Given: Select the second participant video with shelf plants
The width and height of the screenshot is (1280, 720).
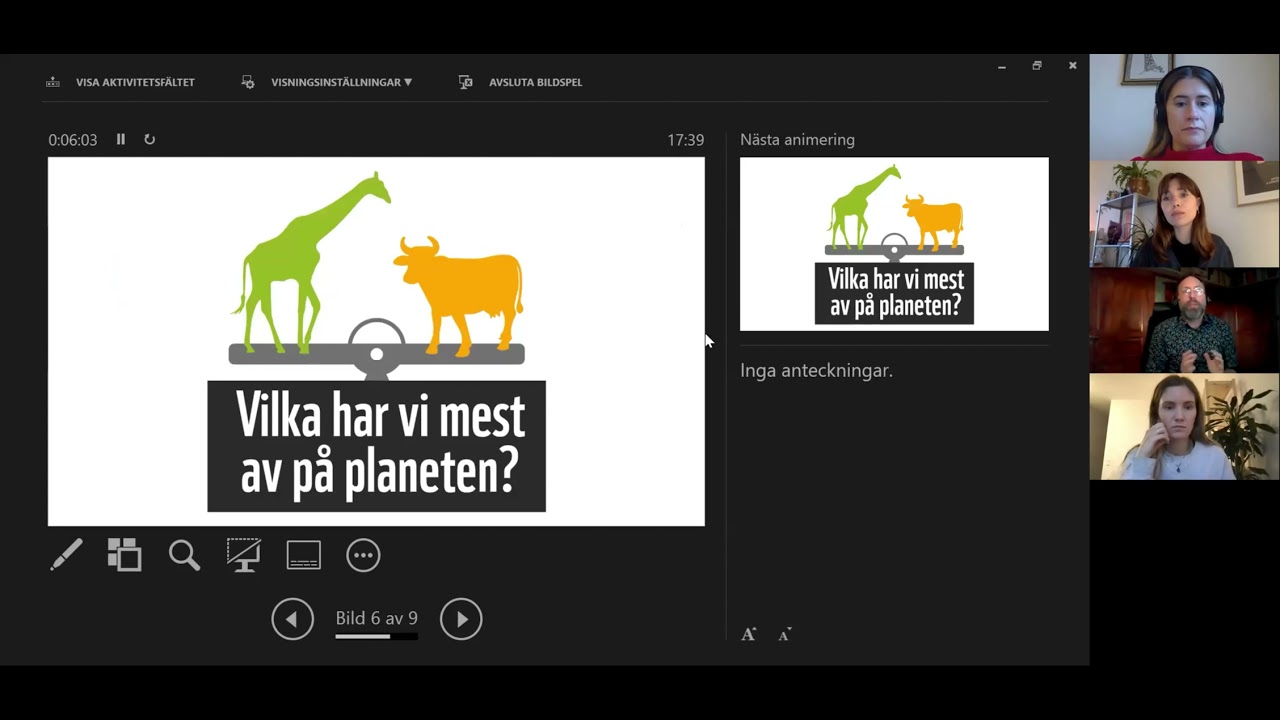Looking at the screenshot, I should [1184, 214].
